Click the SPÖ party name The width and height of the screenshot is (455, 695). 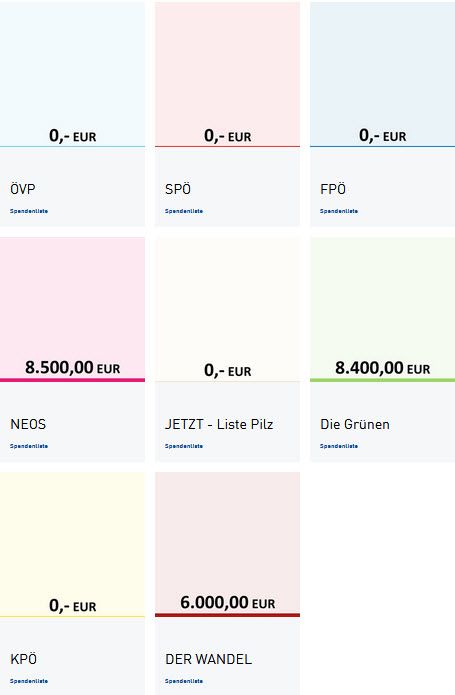(x=178, y=189)
